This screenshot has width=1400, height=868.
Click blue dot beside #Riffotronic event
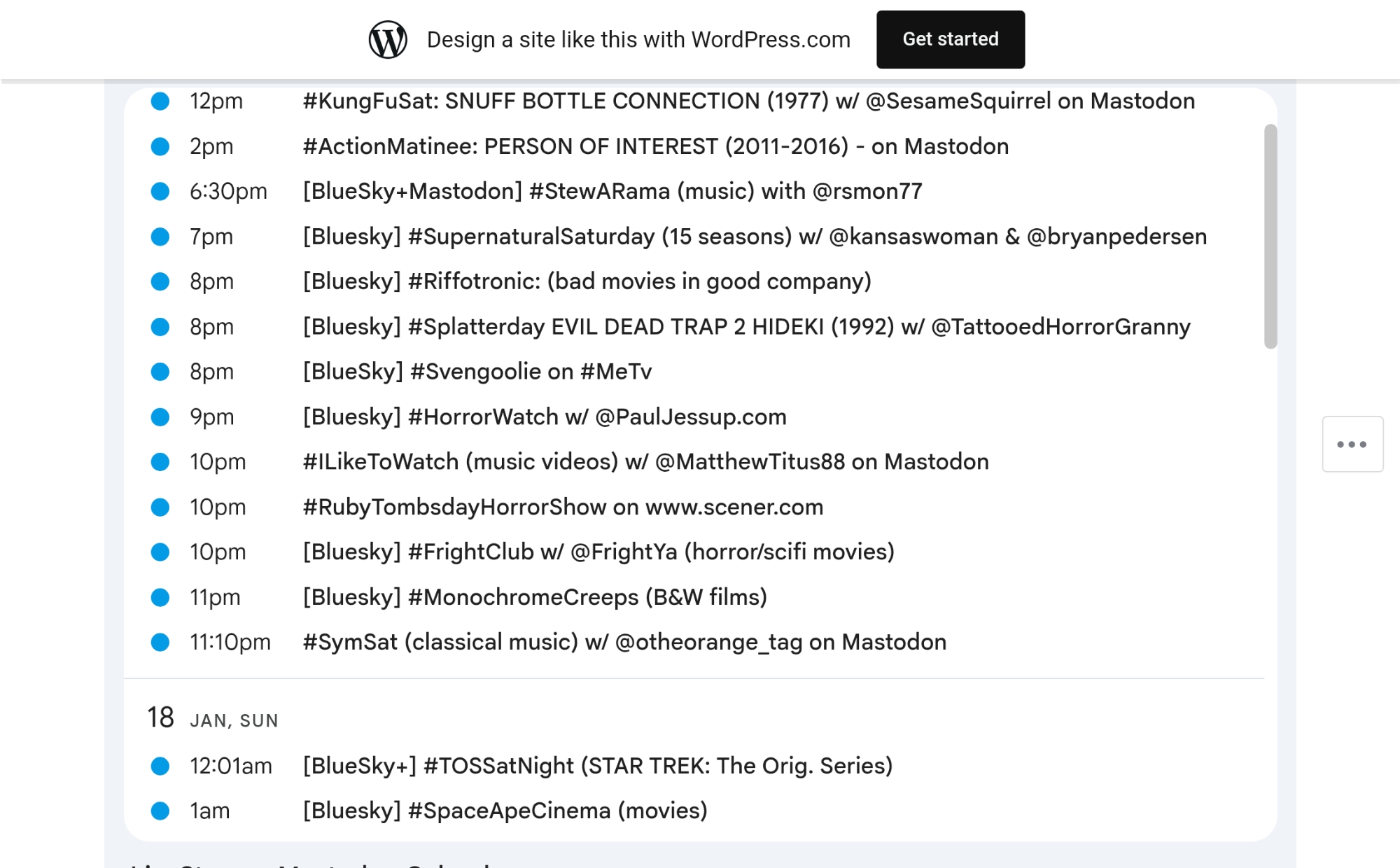160,282
